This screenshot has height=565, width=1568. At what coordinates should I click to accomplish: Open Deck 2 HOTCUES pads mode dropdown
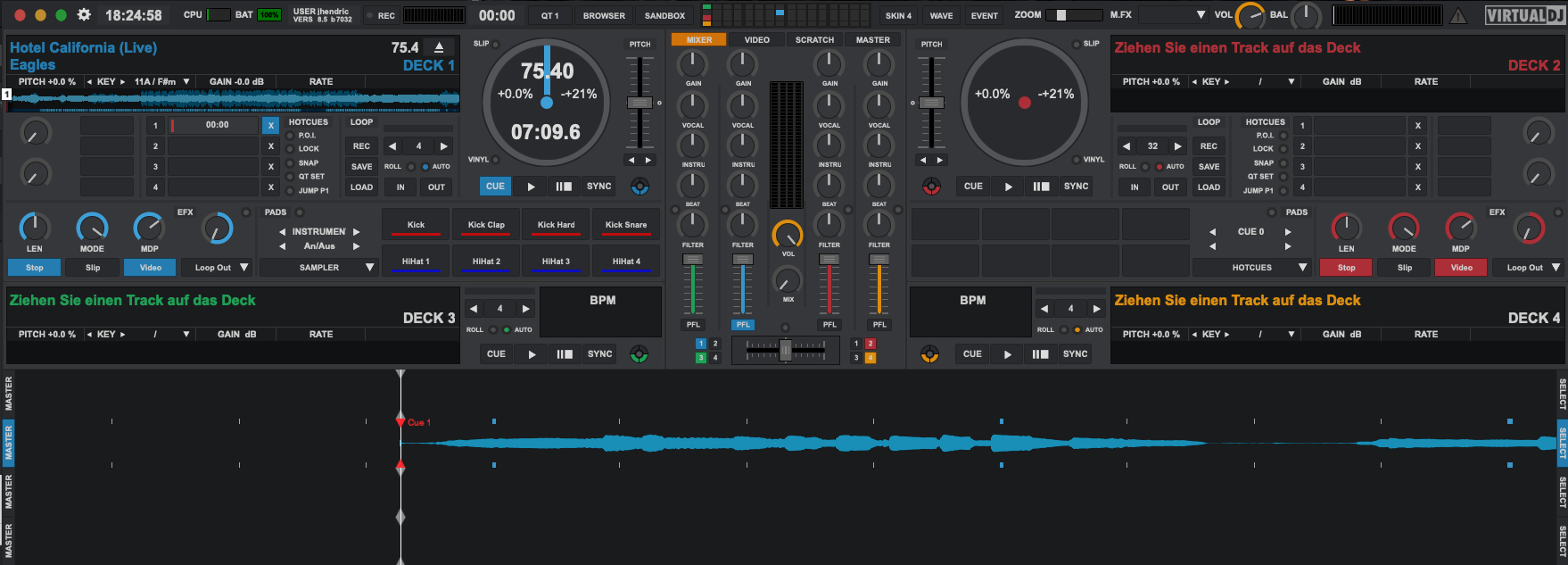[1303, 267]
